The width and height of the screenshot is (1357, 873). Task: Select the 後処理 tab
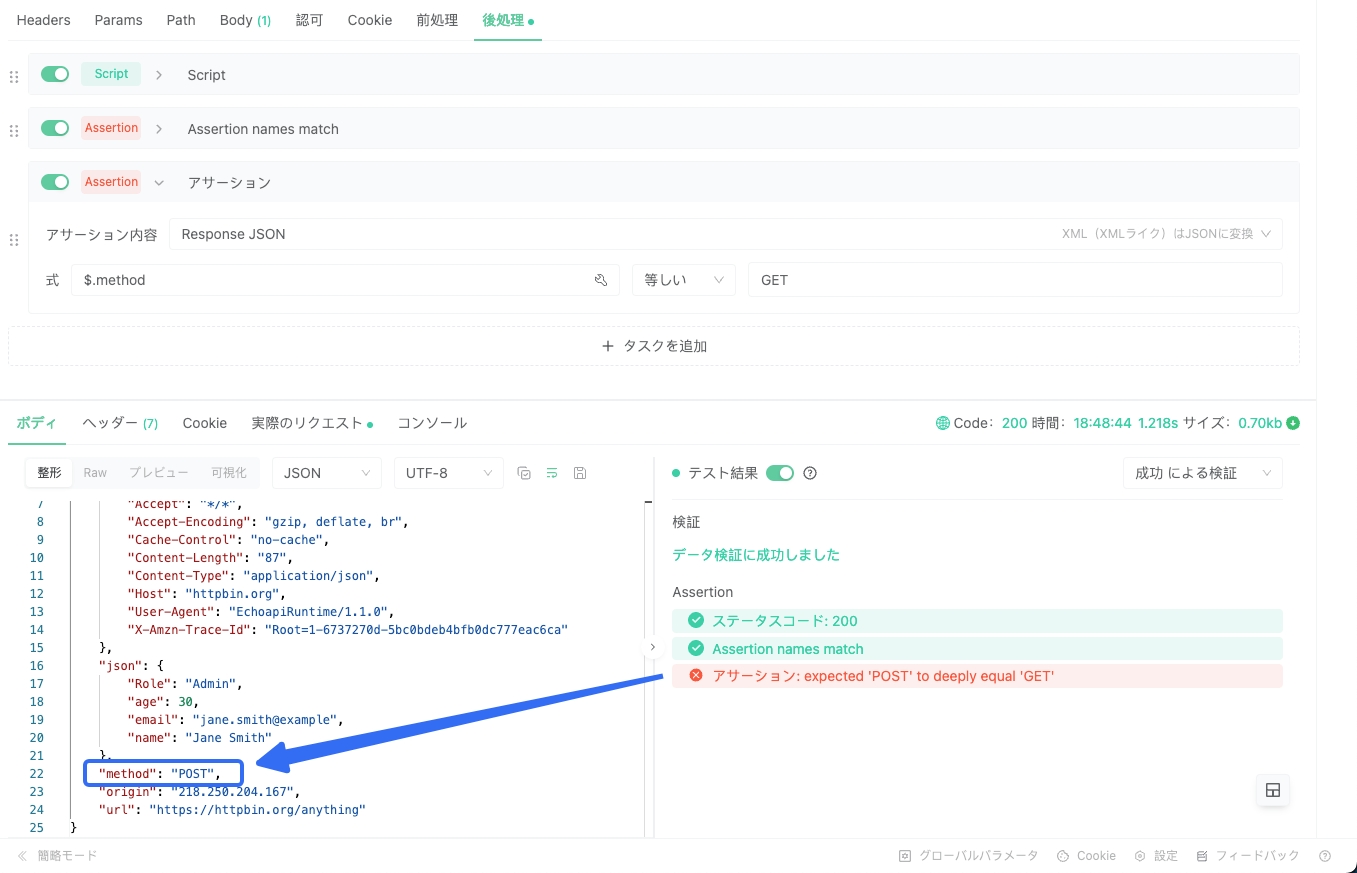tap(507, 20)
